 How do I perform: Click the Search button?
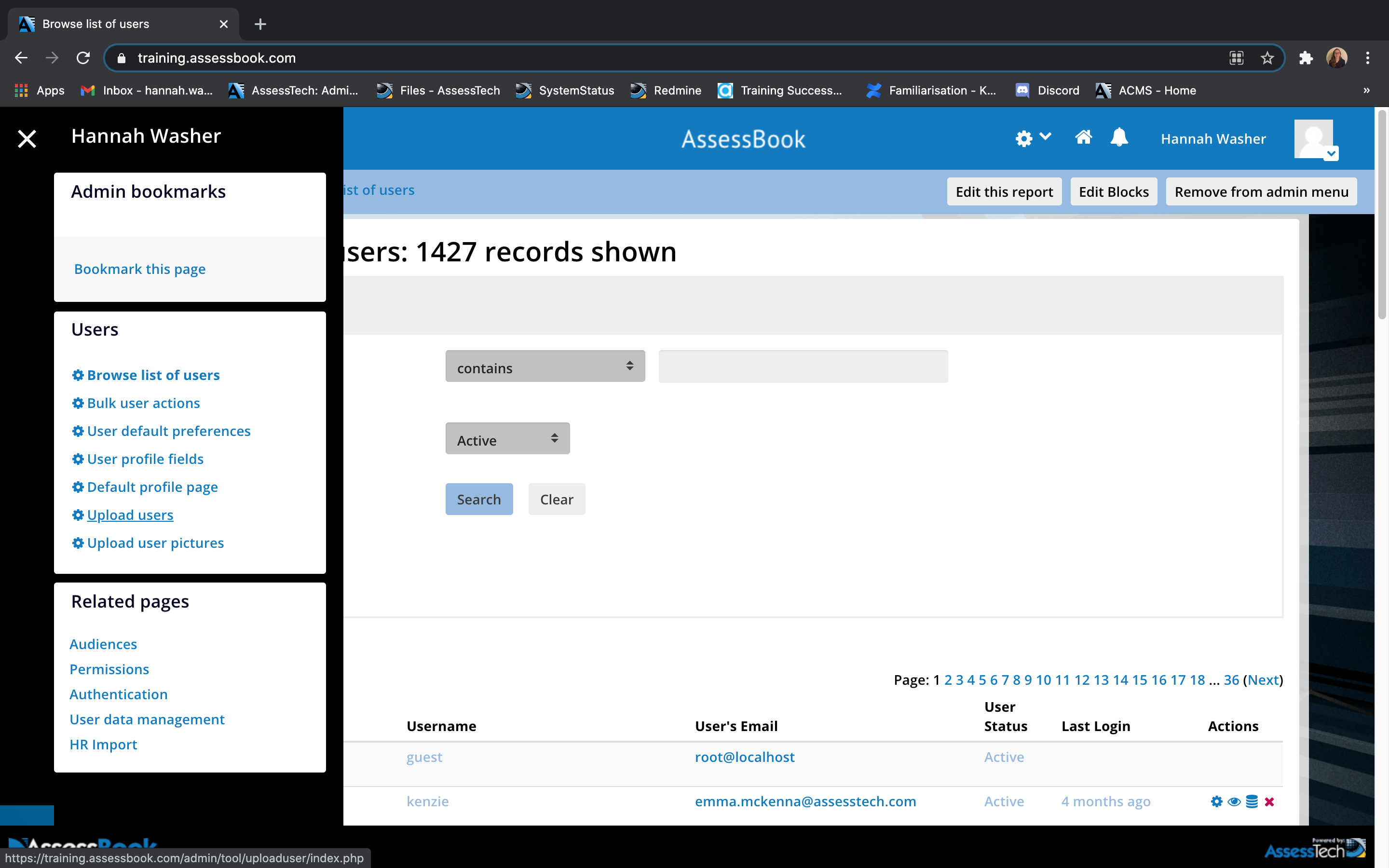click(x=479, y=499)
